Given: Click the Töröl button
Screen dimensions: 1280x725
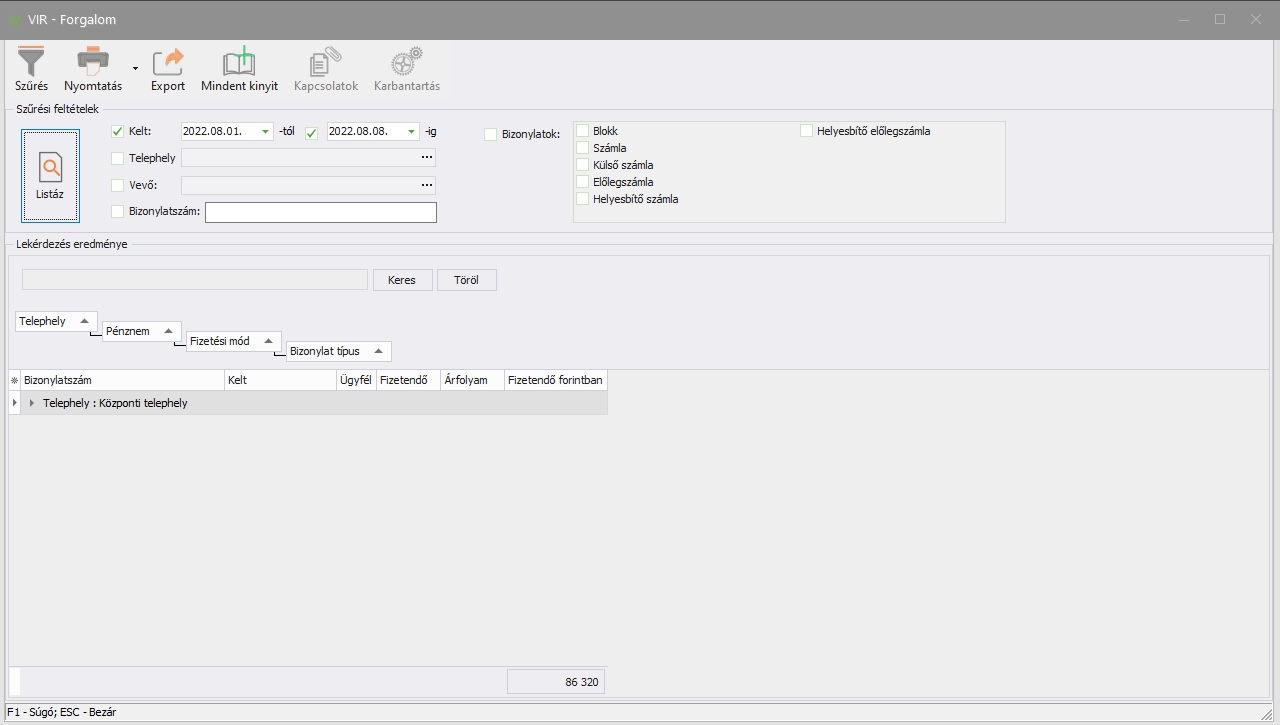Looking at the screenshot, I should (x=466, y=280).
